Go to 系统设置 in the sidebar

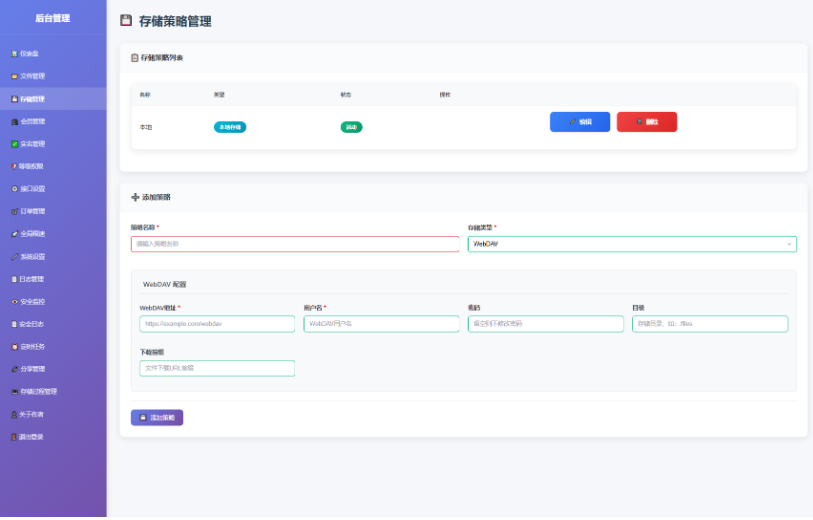click(x=33, y=256)
